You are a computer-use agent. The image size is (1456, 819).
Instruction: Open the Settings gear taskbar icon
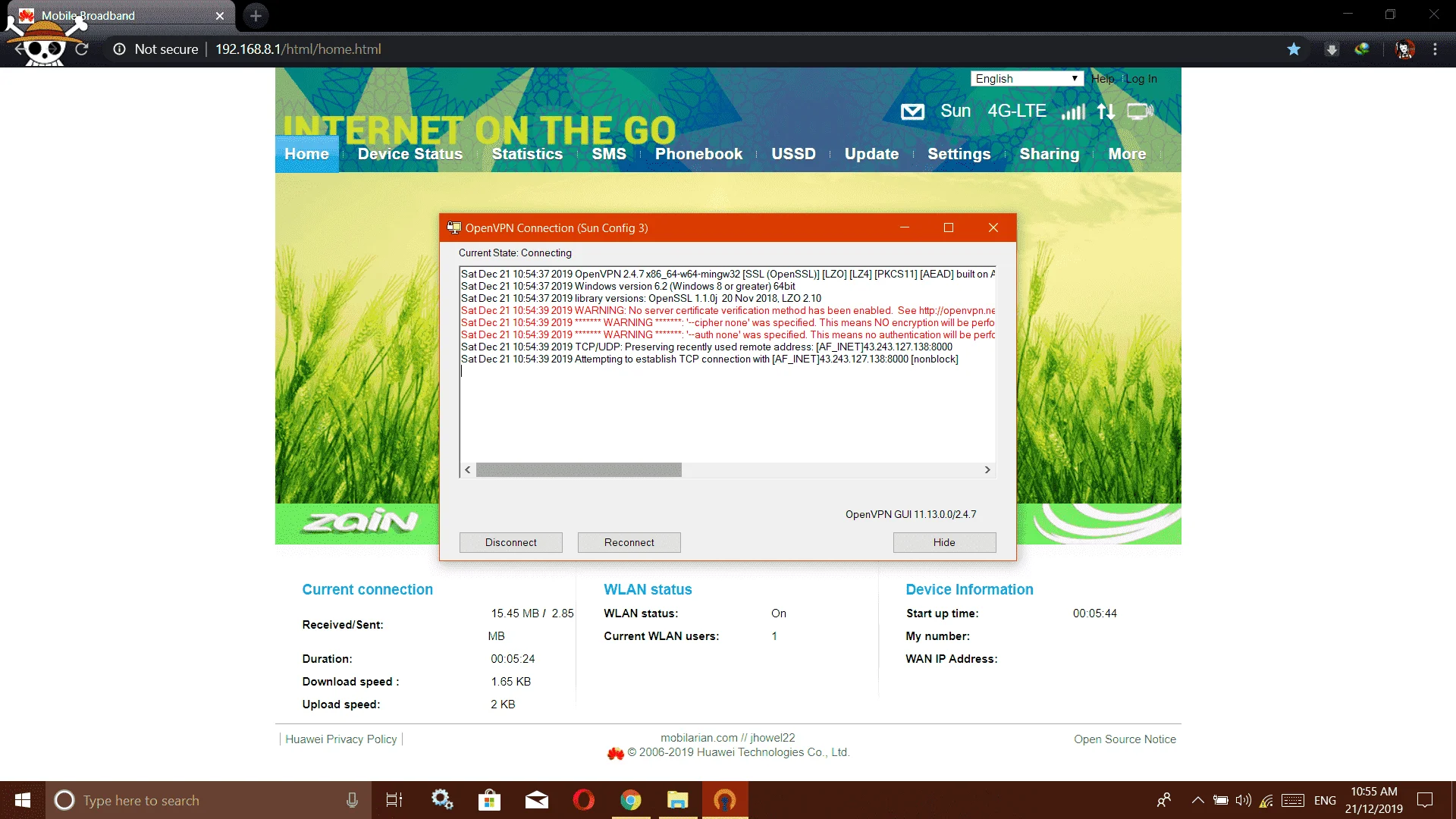[442, 800]
